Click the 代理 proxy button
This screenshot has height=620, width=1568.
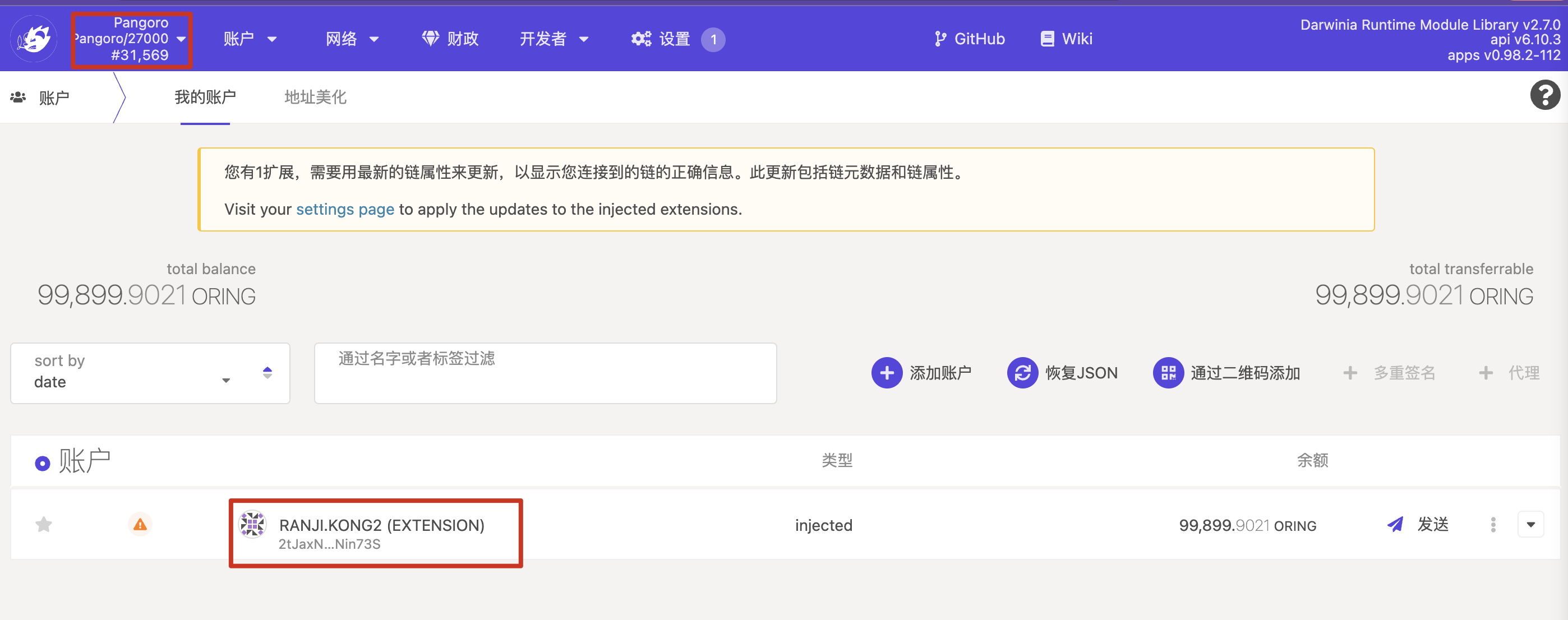click(x=1509, y=373)
